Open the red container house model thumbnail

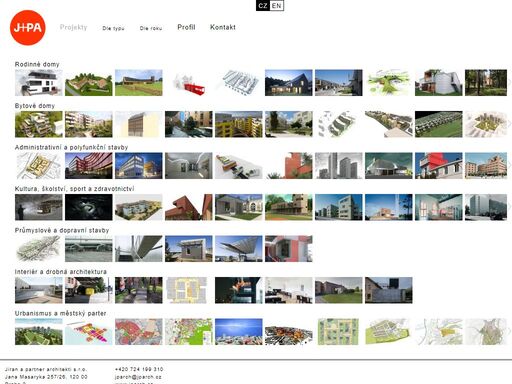(x=189, y=83)
